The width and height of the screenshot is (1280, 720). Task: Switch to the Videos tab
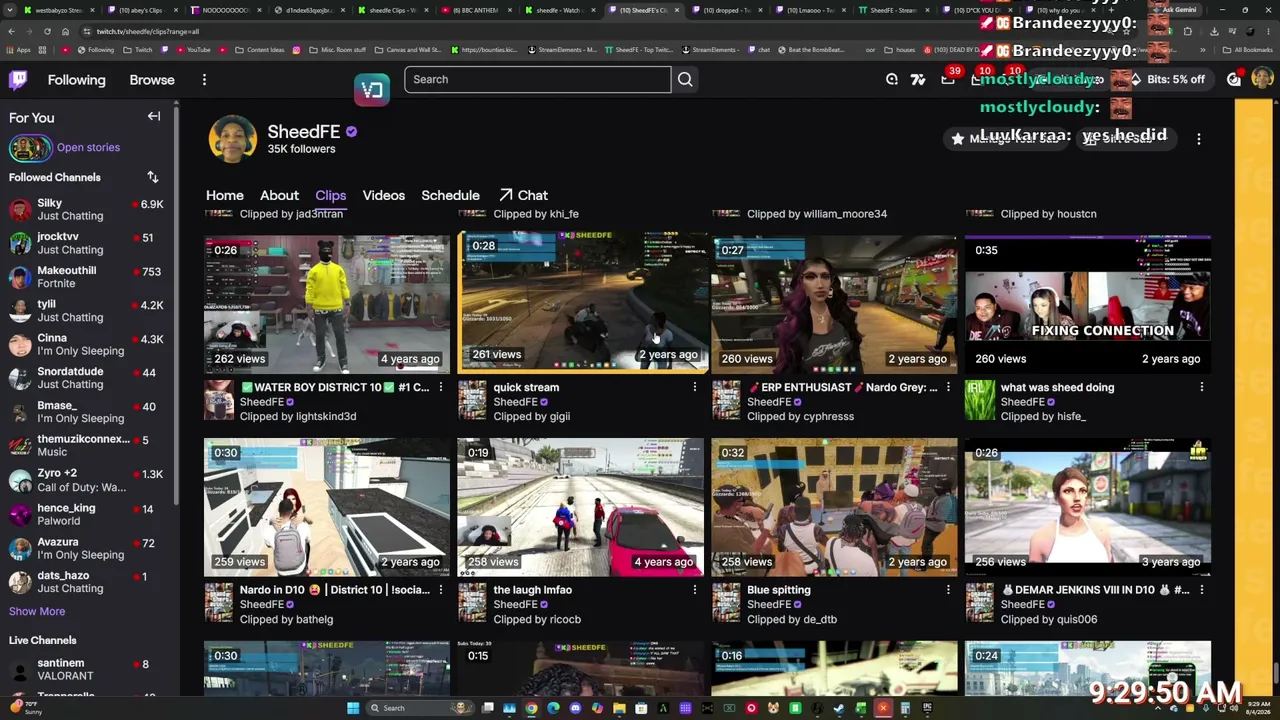click(x=384, y=195)
